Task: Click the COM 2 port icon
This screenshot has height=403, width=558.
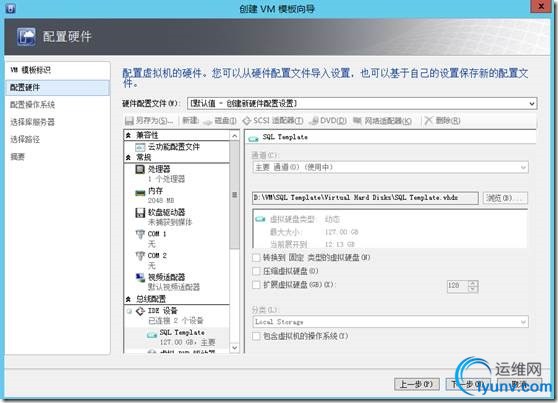Action: (x=140, y=256)
